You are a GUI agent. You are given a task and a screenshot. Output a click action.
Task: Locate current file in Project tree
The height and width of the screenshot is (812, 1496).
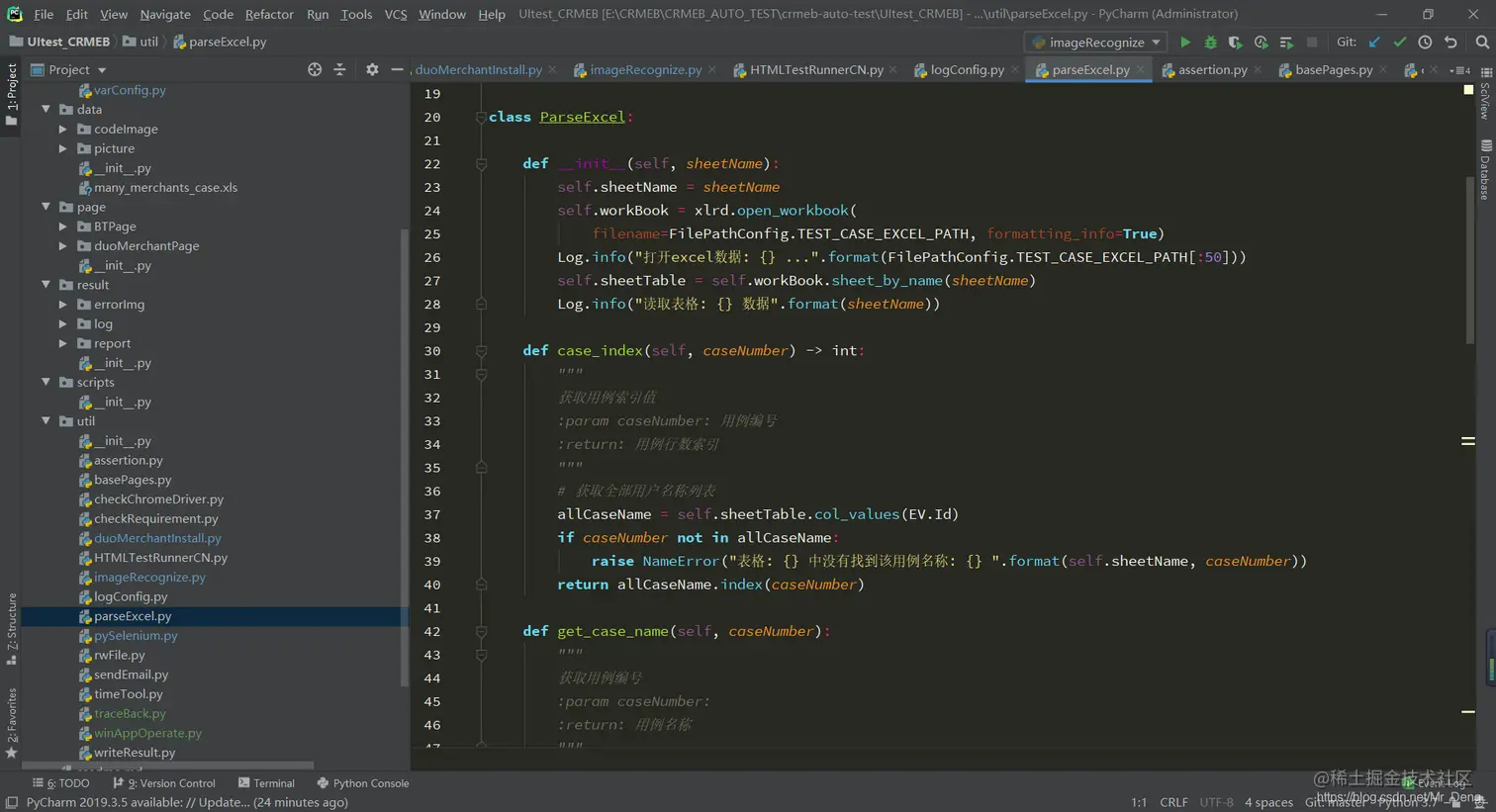tap(315, 70)
